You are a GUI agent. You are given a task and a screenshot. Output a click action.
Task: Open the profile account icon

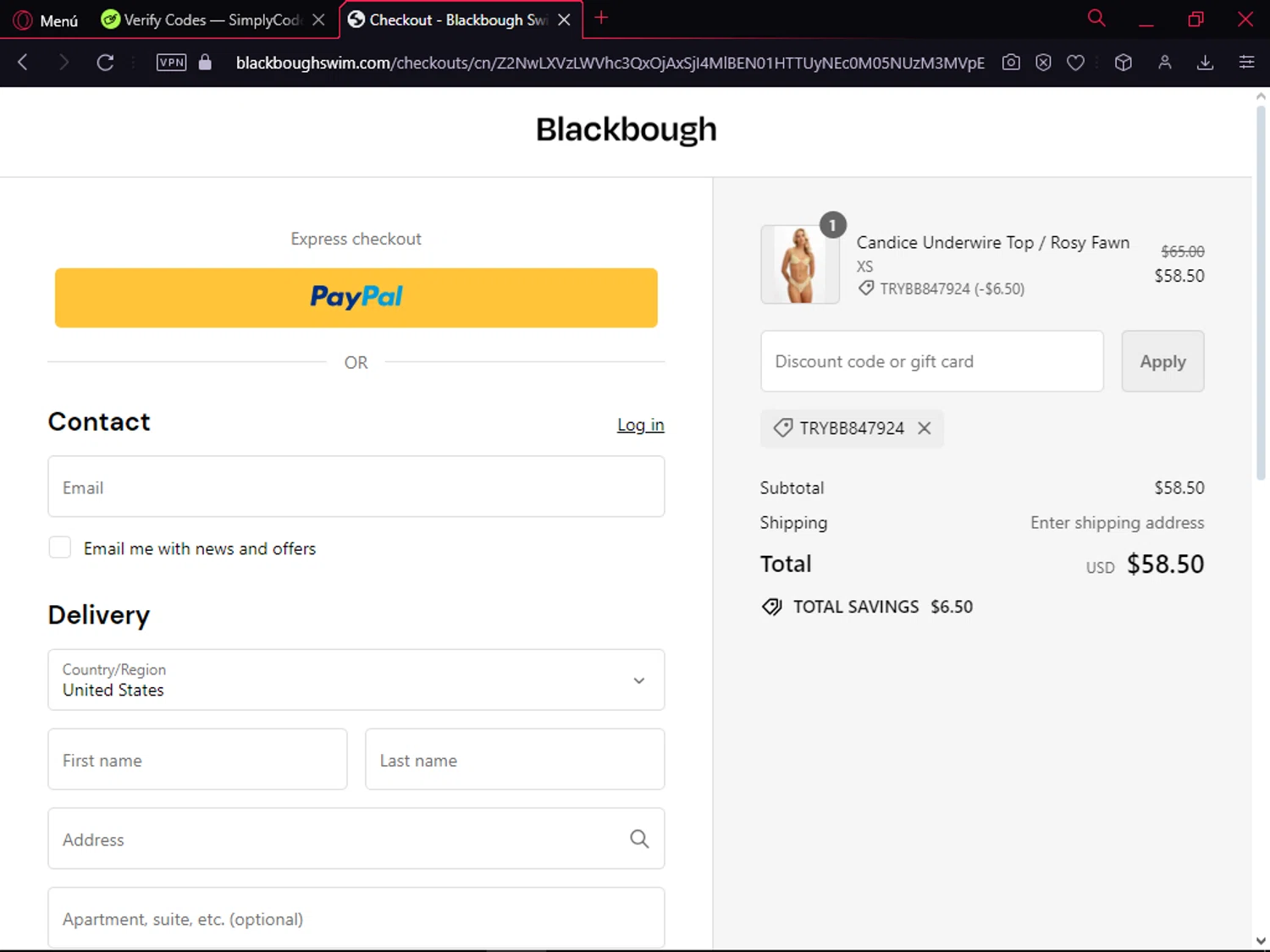[x=1165, y=62]
